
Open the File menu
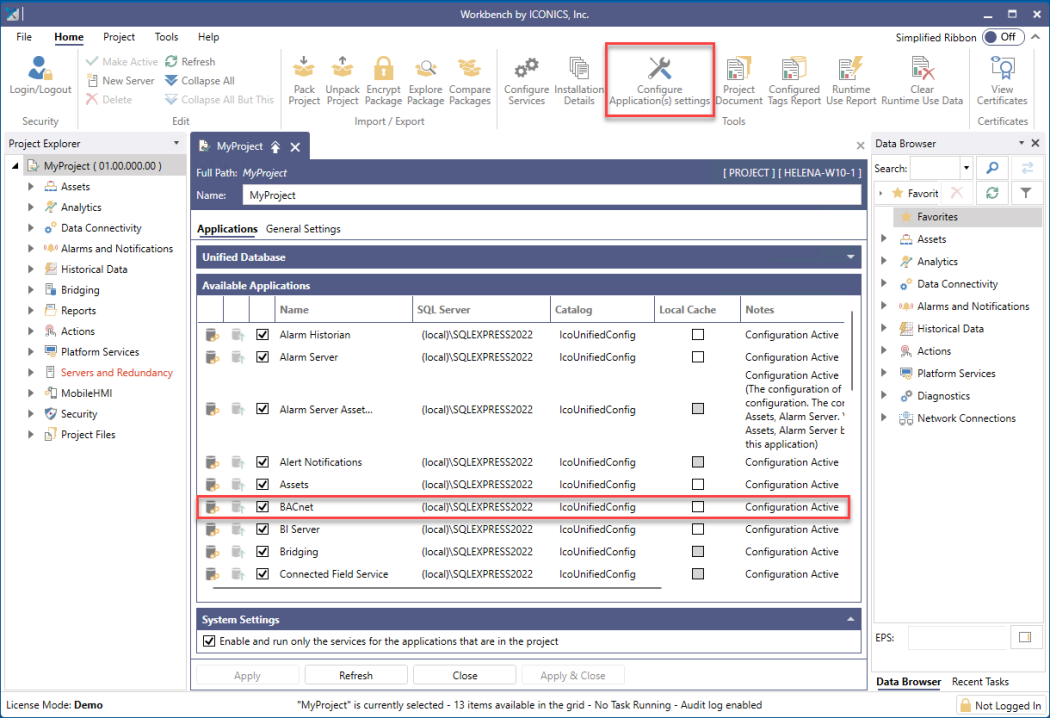24,37
